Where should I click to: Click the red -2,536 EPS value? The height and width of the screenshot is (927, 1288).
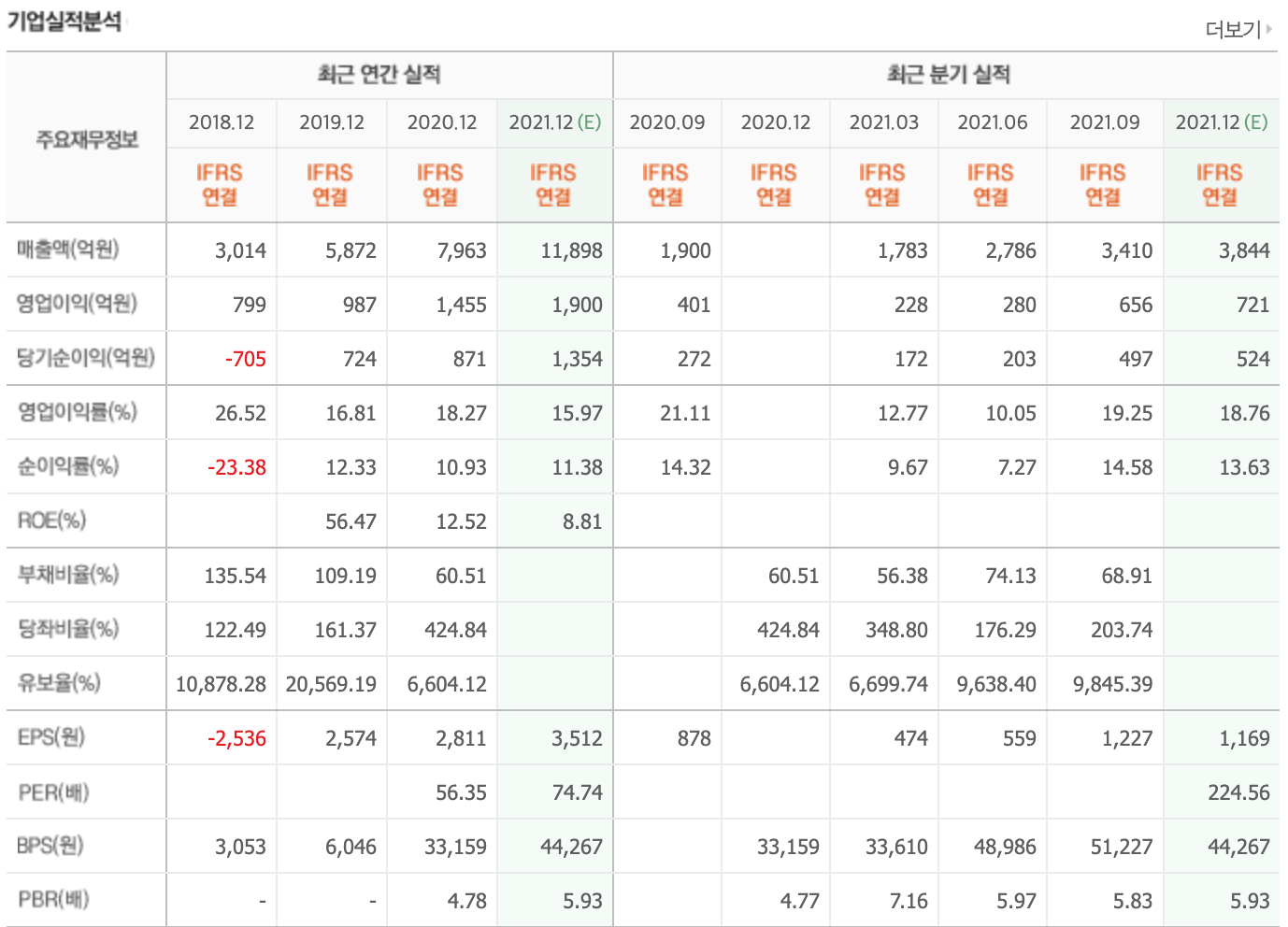pyautogui.click(x=236, y=738)
